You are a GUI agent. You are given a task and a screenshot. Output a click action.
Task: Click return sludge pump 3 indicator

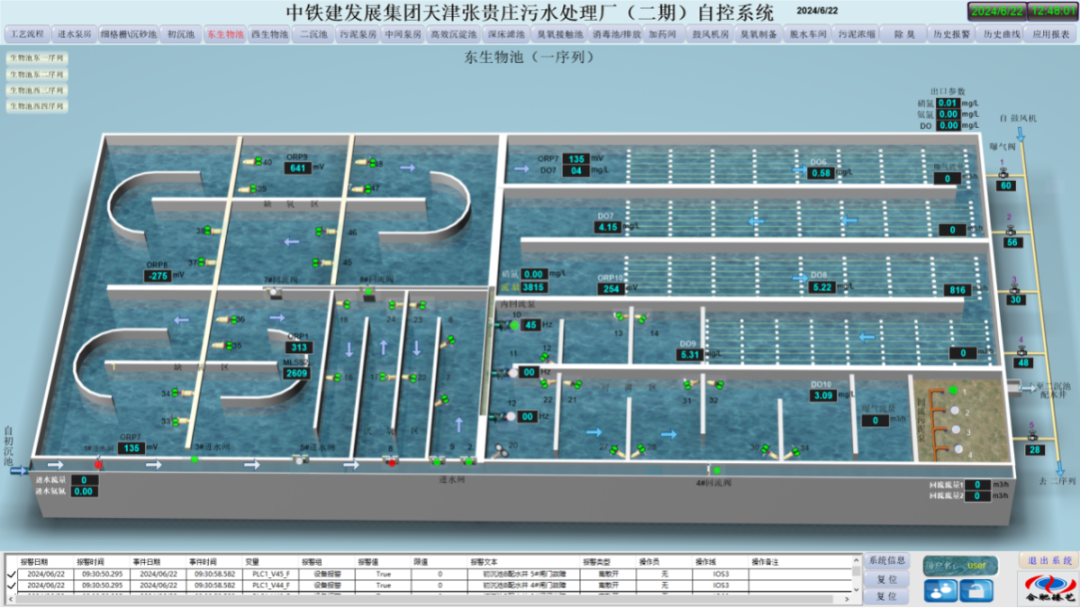(956, 430)
